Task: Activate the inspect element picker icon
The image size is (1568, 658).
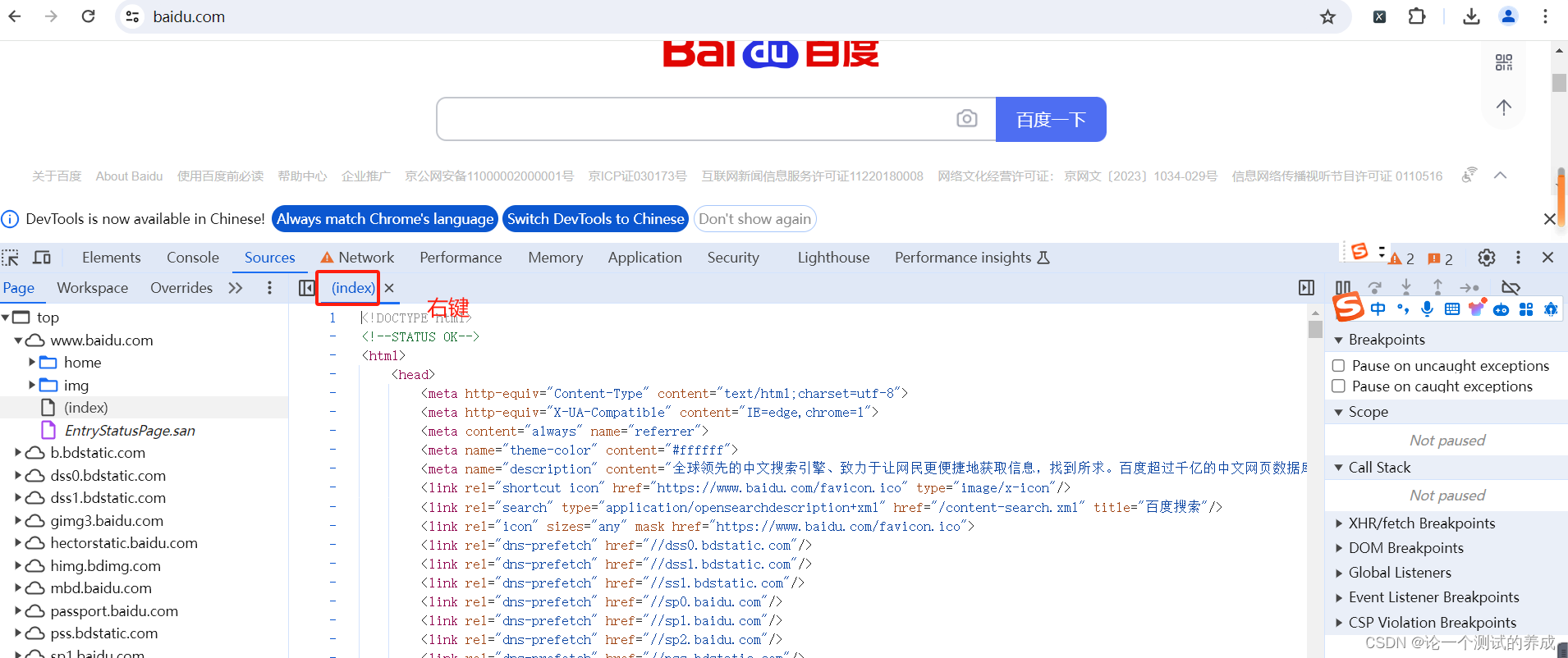Action: point(11,258)
